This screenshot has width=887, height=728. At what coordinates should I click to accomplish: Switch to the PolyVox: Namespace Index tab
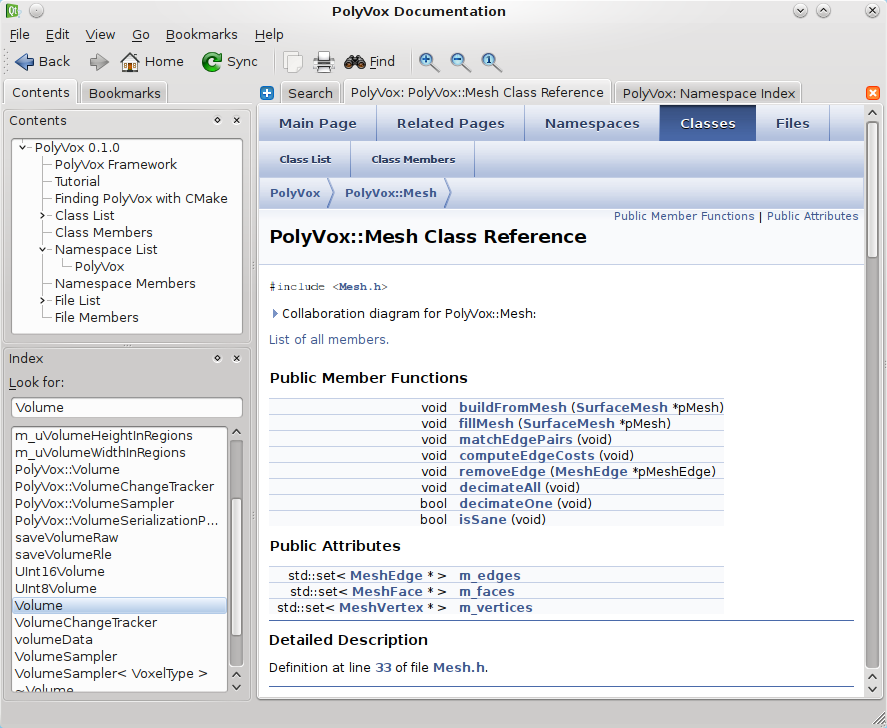click(x=708, y=93)
